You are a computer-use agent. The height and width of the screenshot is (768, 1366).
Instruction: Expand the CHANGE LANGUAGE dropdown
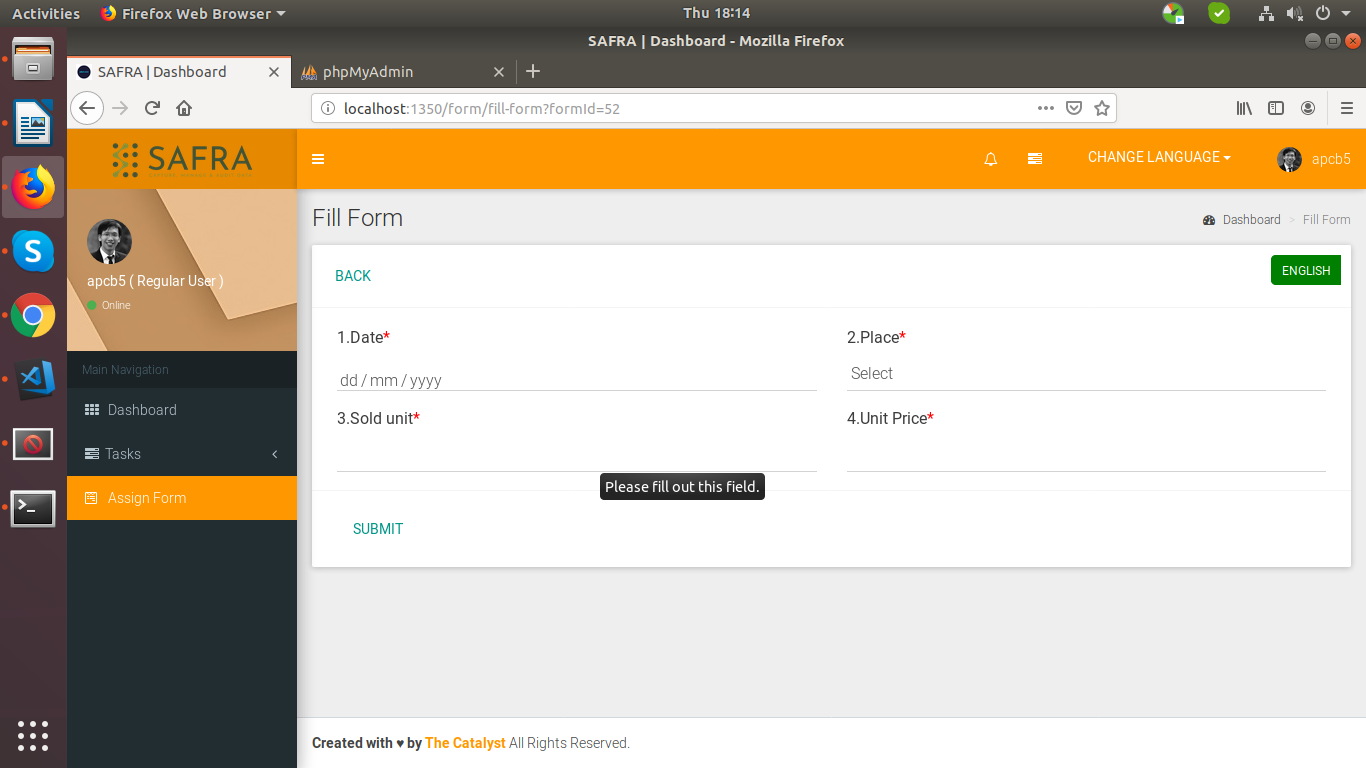click(x=1158, y=157)
